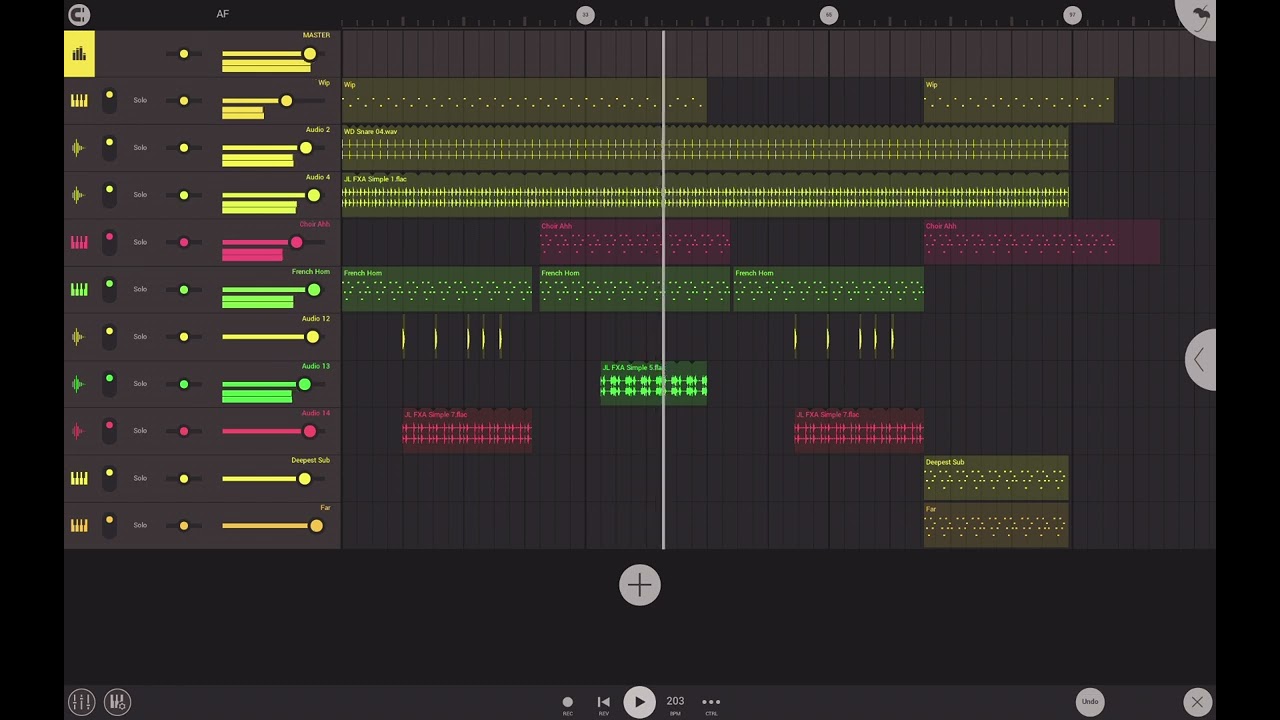The image size is (1280, 720).
Task: Open the Wip track piano instrument icon
Action: (x=79, y=101)
